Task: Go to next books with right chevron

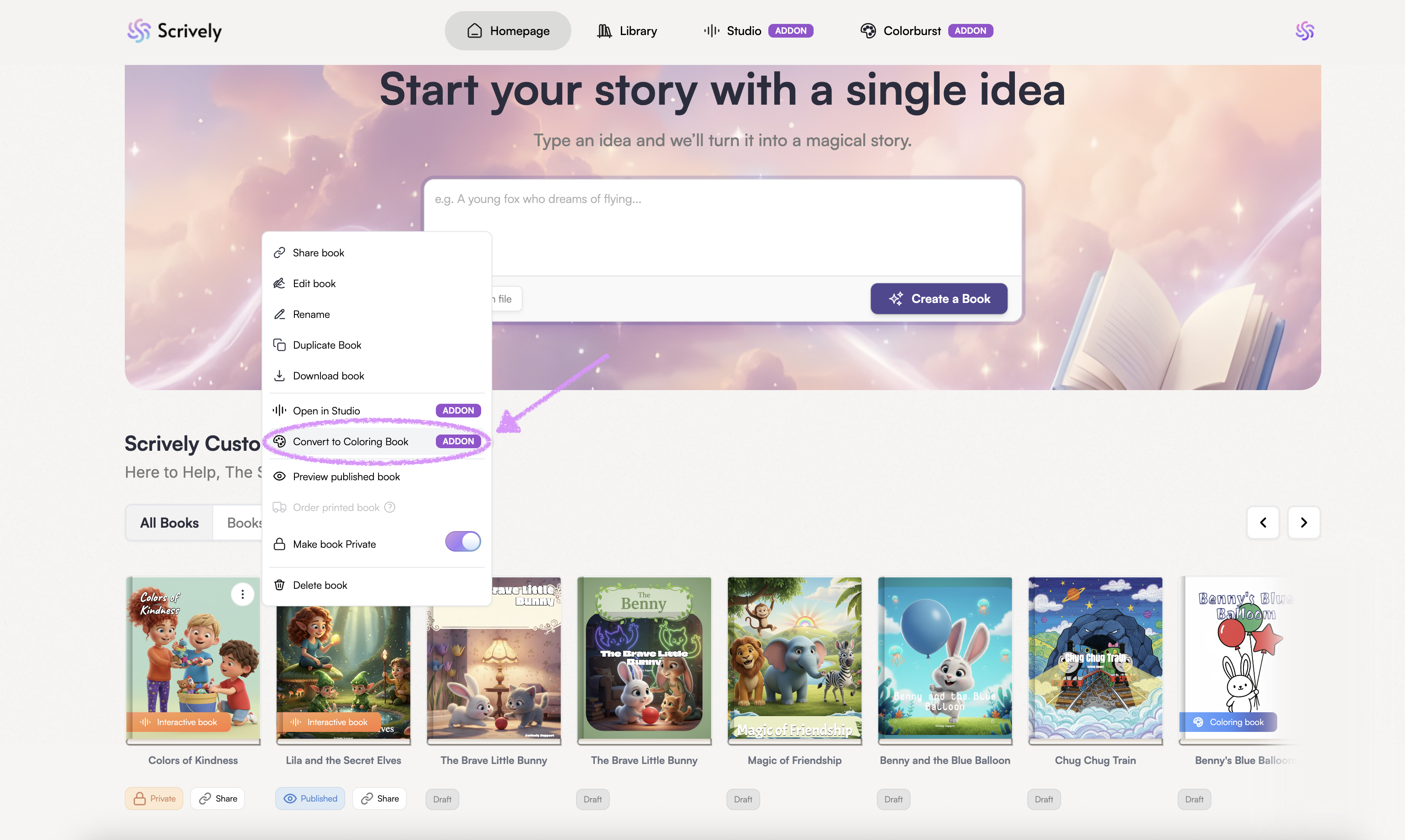Action: tap(1303, 523)
